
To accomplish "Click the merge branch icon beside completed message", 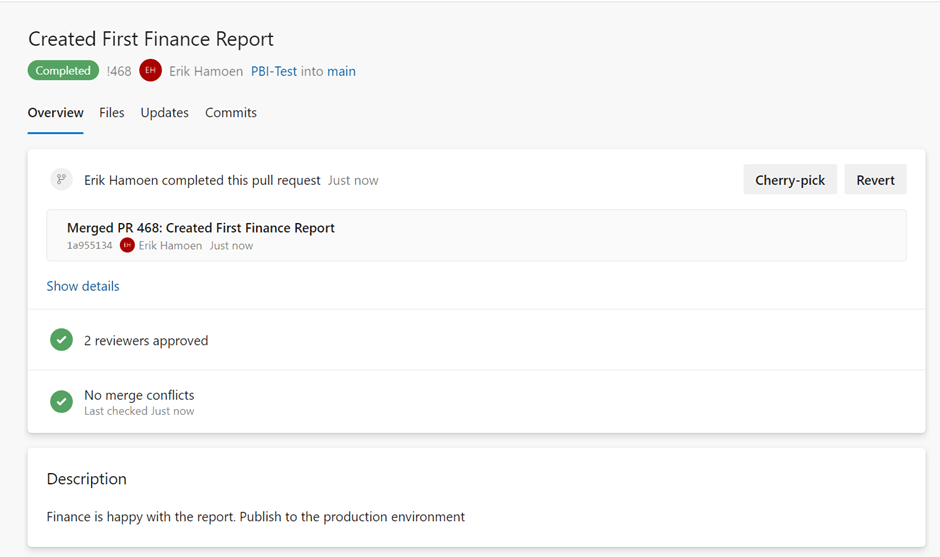I will [61, 179].
